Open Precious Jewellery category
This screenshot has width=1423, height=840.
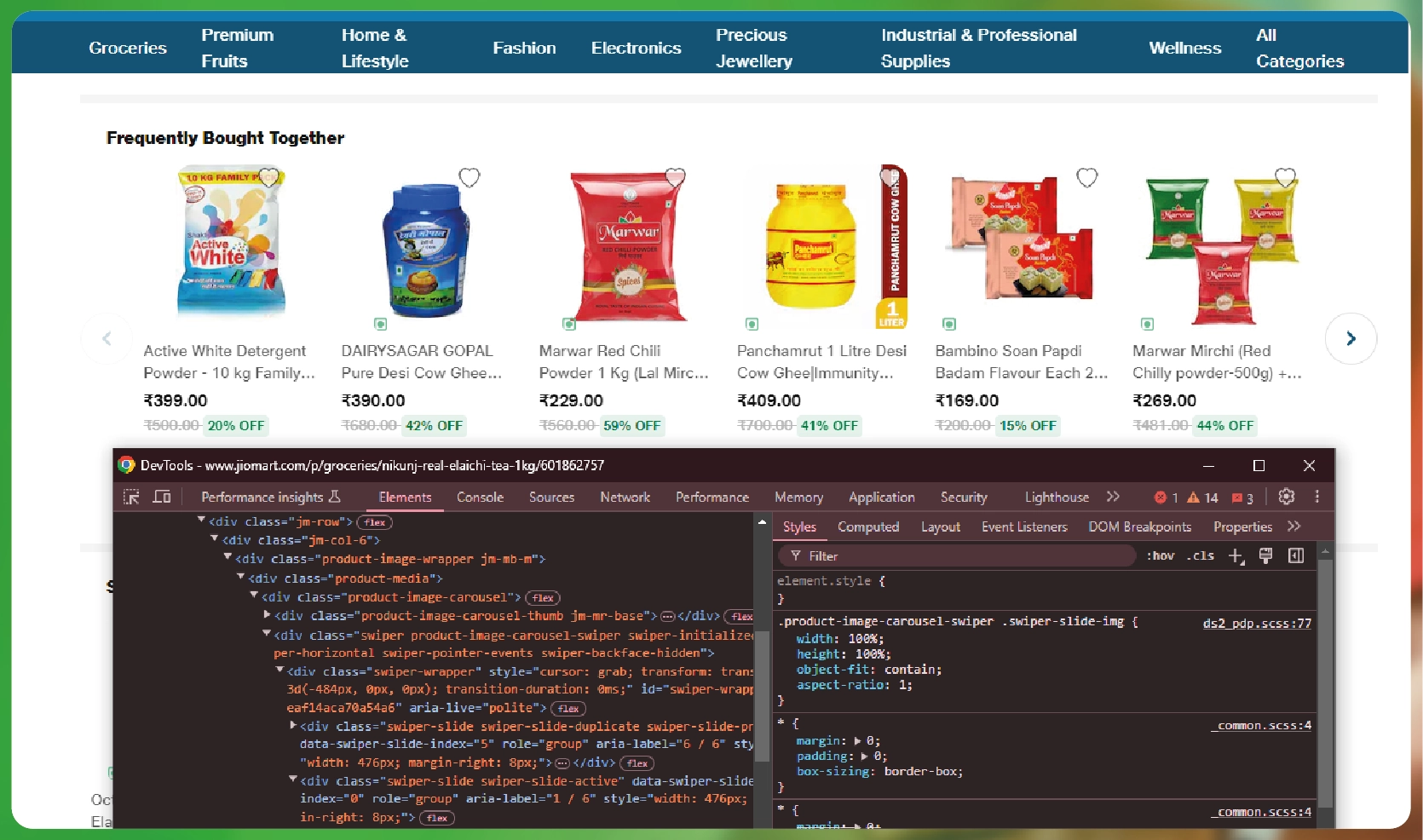tap(753, 48)
